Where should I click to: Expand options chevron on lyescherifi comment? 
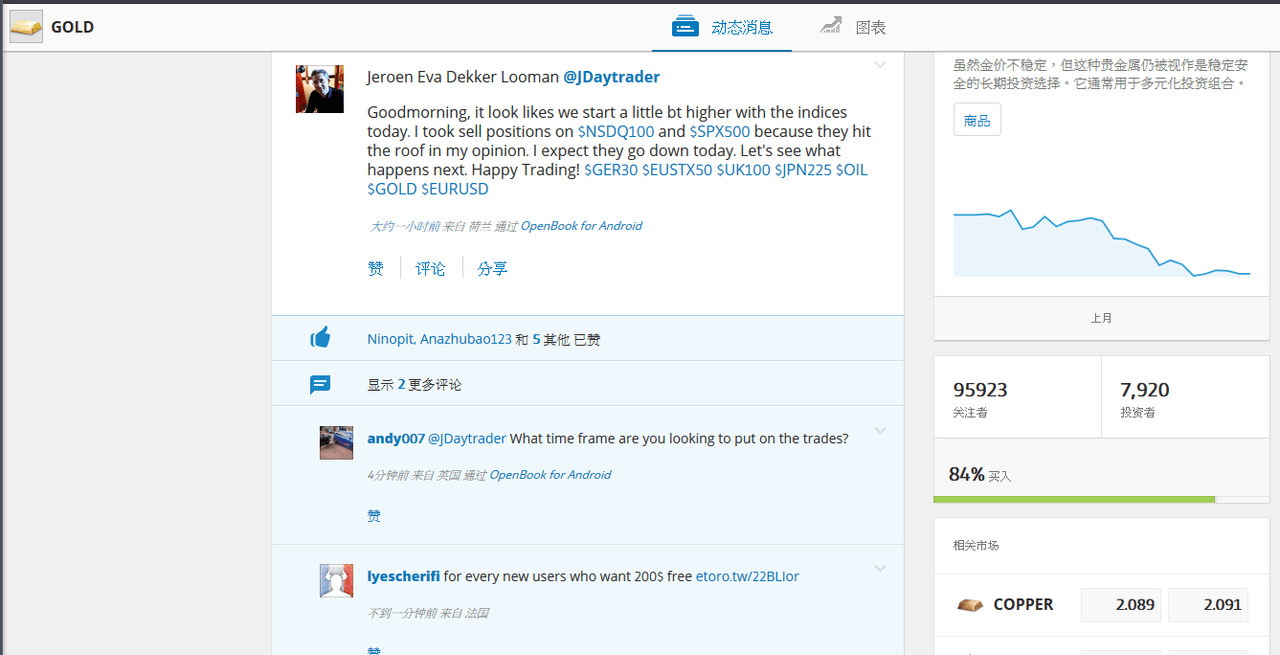(880, 569)
